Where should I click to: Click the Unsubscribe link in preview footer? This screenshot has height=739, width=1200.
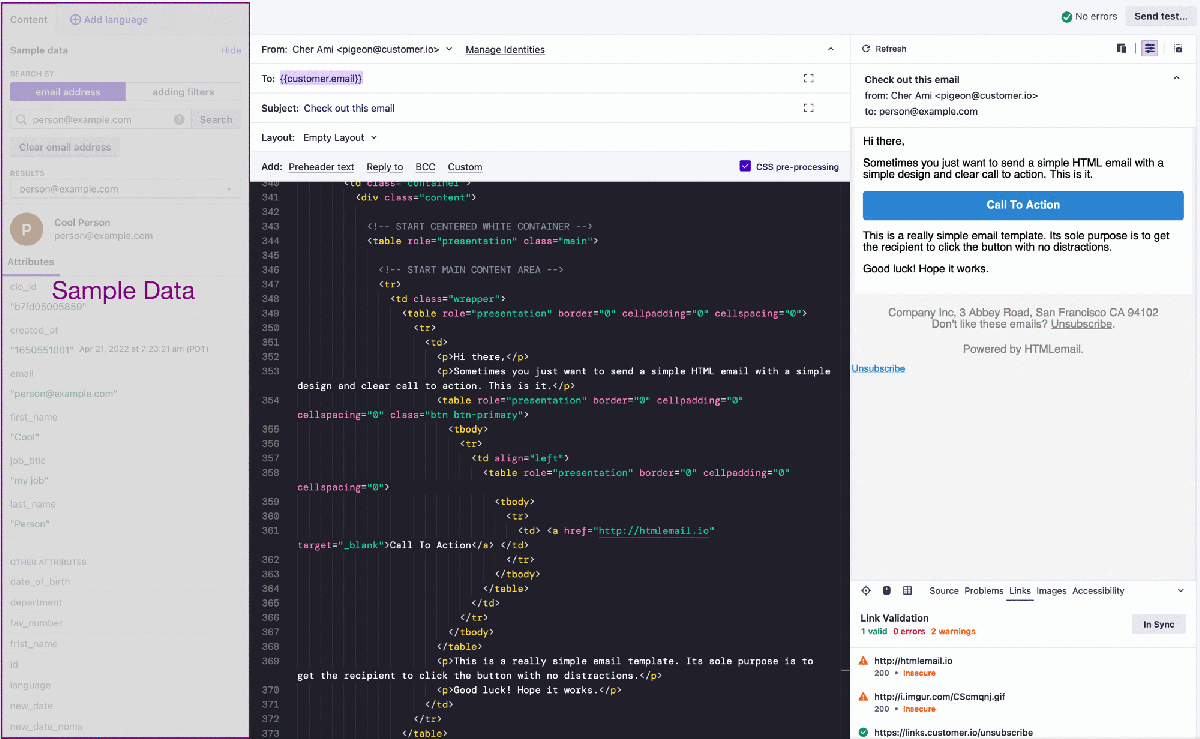[1081, 324]
